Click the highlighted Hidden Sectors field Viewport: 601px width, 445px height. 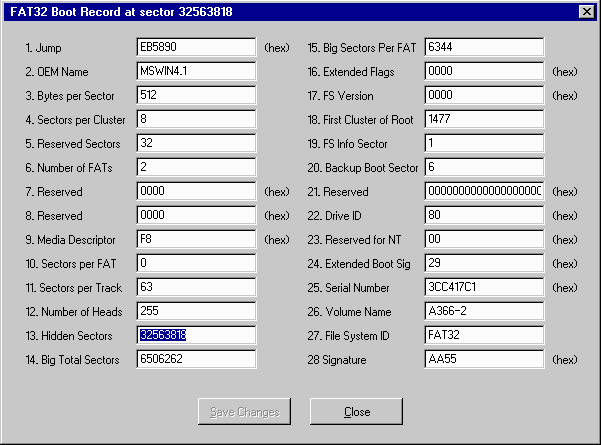196,335
